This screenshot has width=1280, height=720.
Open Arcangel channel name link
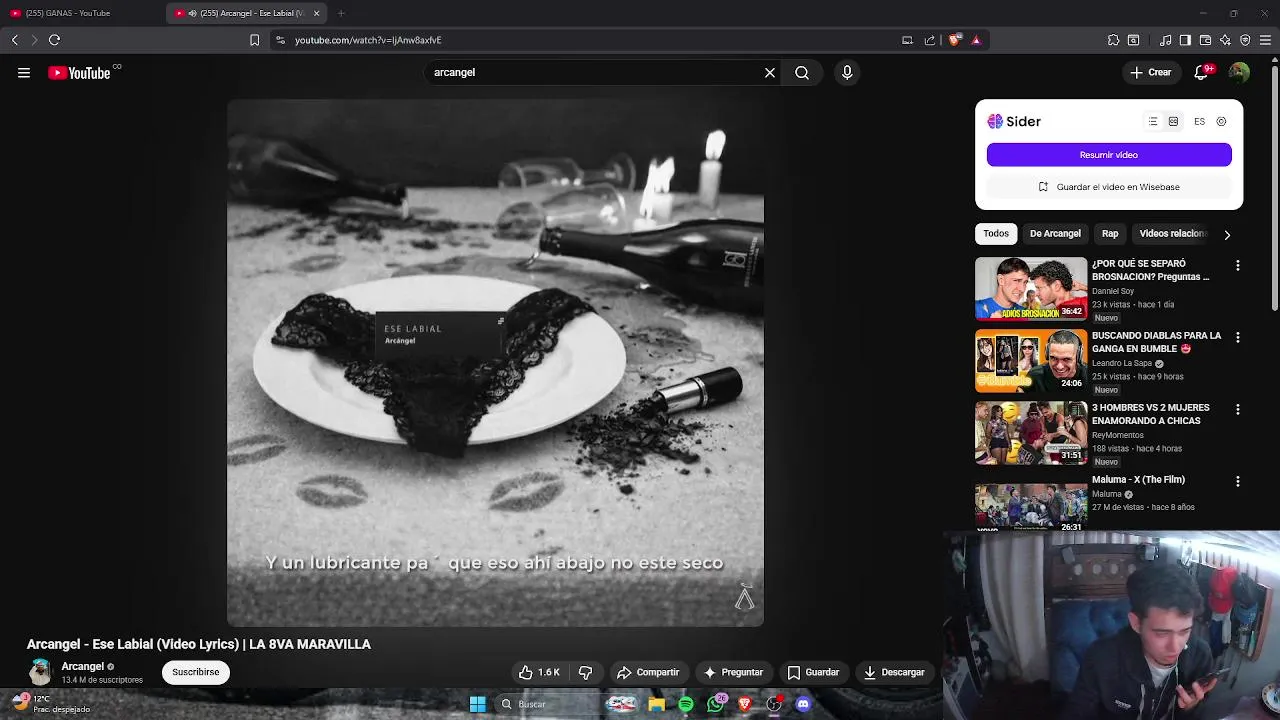tap(82, 667)
